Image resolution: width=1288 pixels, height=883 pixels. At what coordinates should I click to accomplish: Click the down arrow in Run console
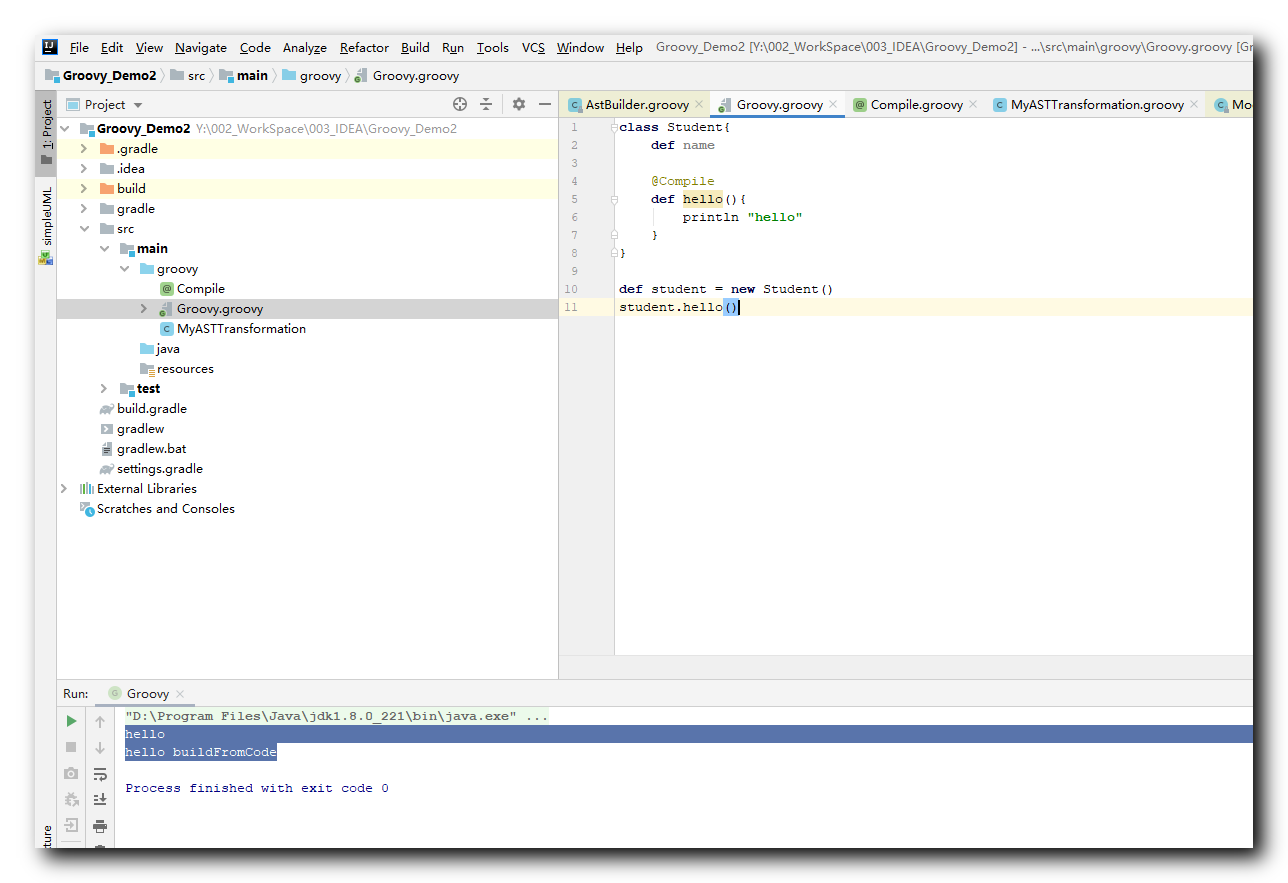click(x=100, y=747)
